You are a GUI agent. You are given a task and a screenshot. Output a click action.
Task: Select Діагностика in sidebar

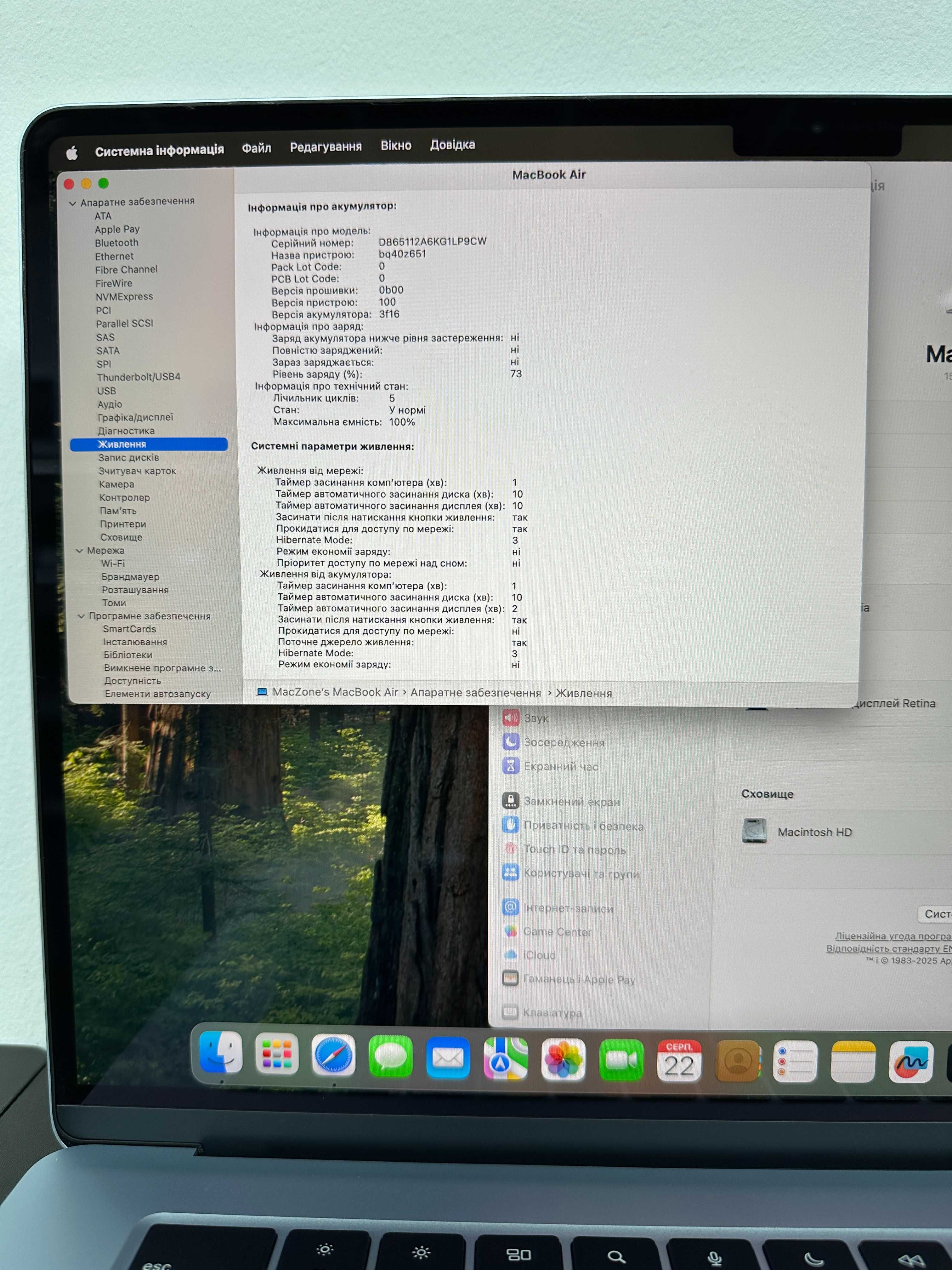click(126, 431)
